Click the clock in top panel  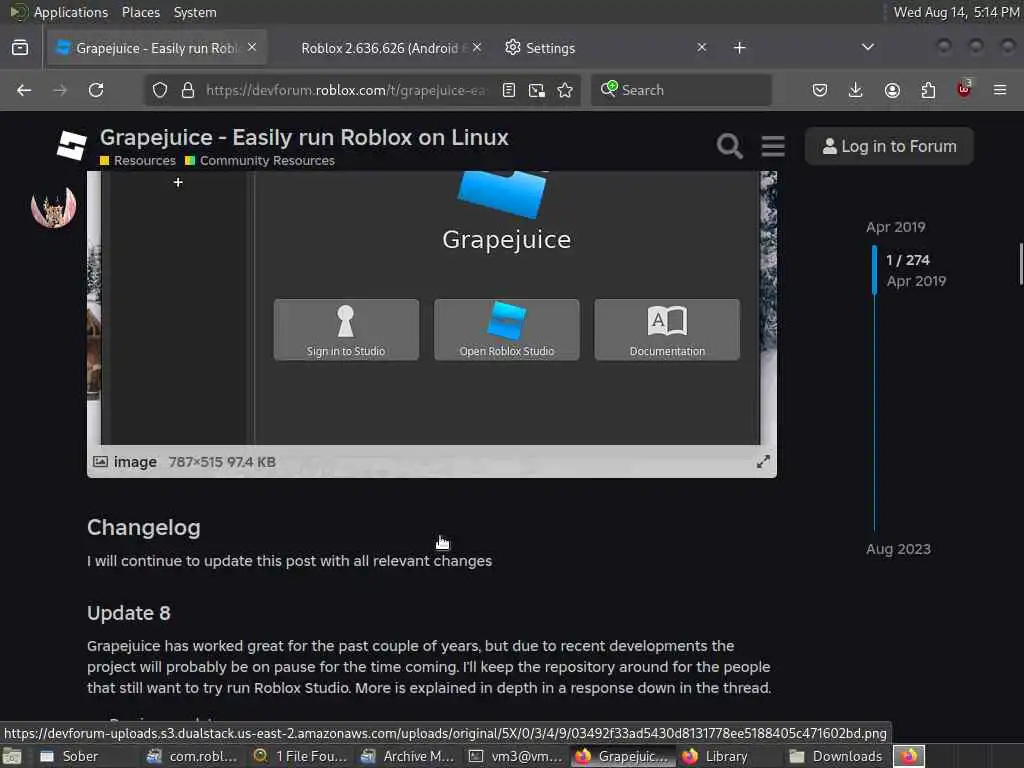coord(956,12)
